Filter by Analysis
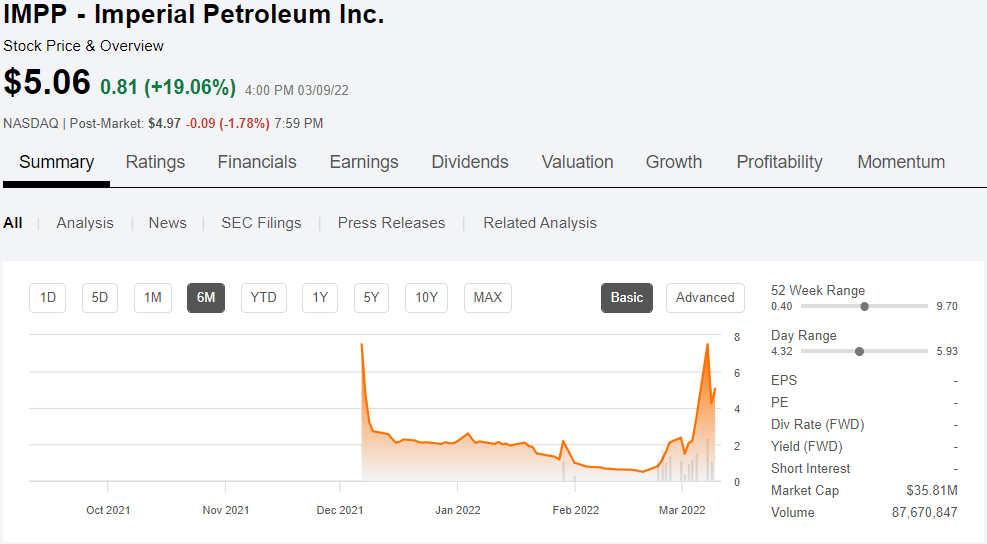Screen dimensions: 987x544 coord(85,223)
